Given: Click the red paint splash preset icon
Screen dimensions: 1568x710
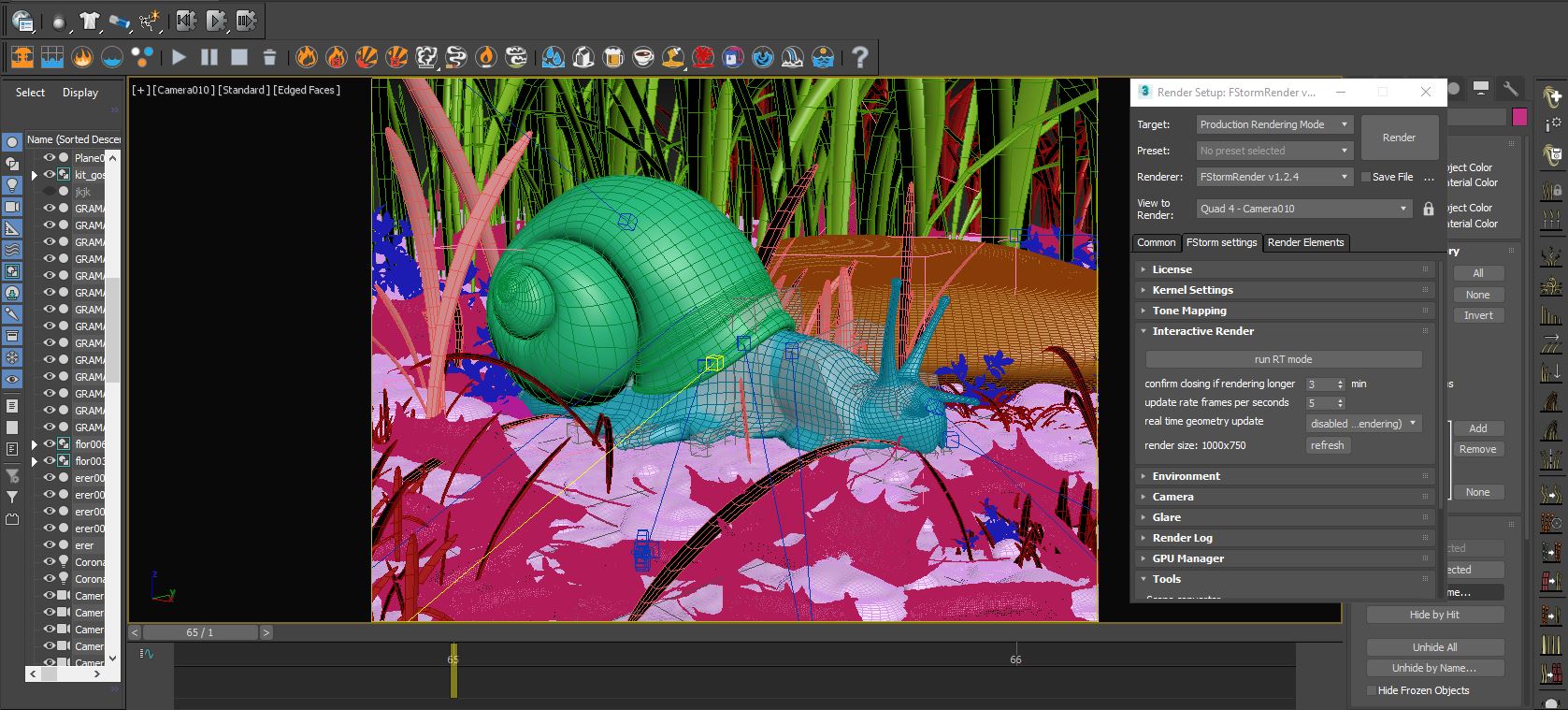Looking at the screenshot, I should point(703,57).
